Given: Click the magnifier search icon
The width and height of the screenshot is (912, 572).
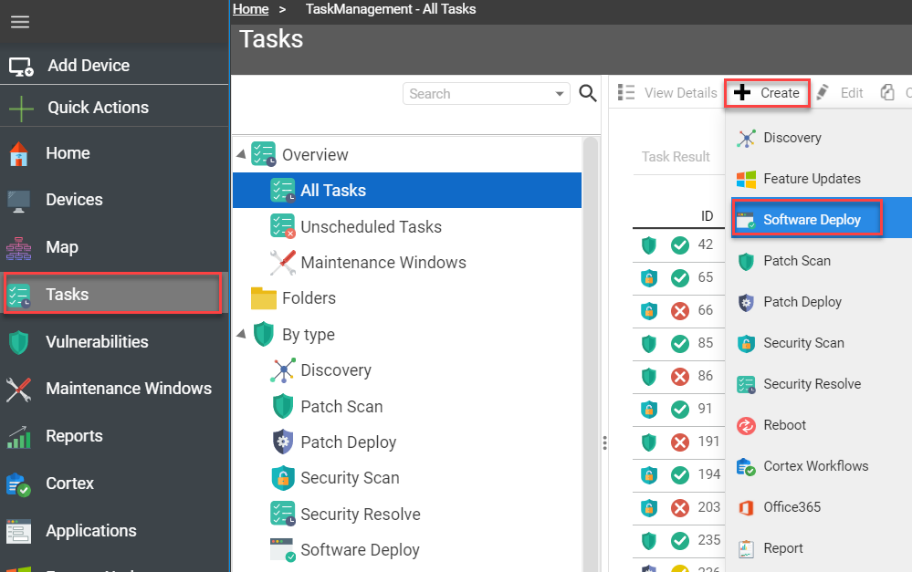Looking at the screenshot, I should 587,93.
